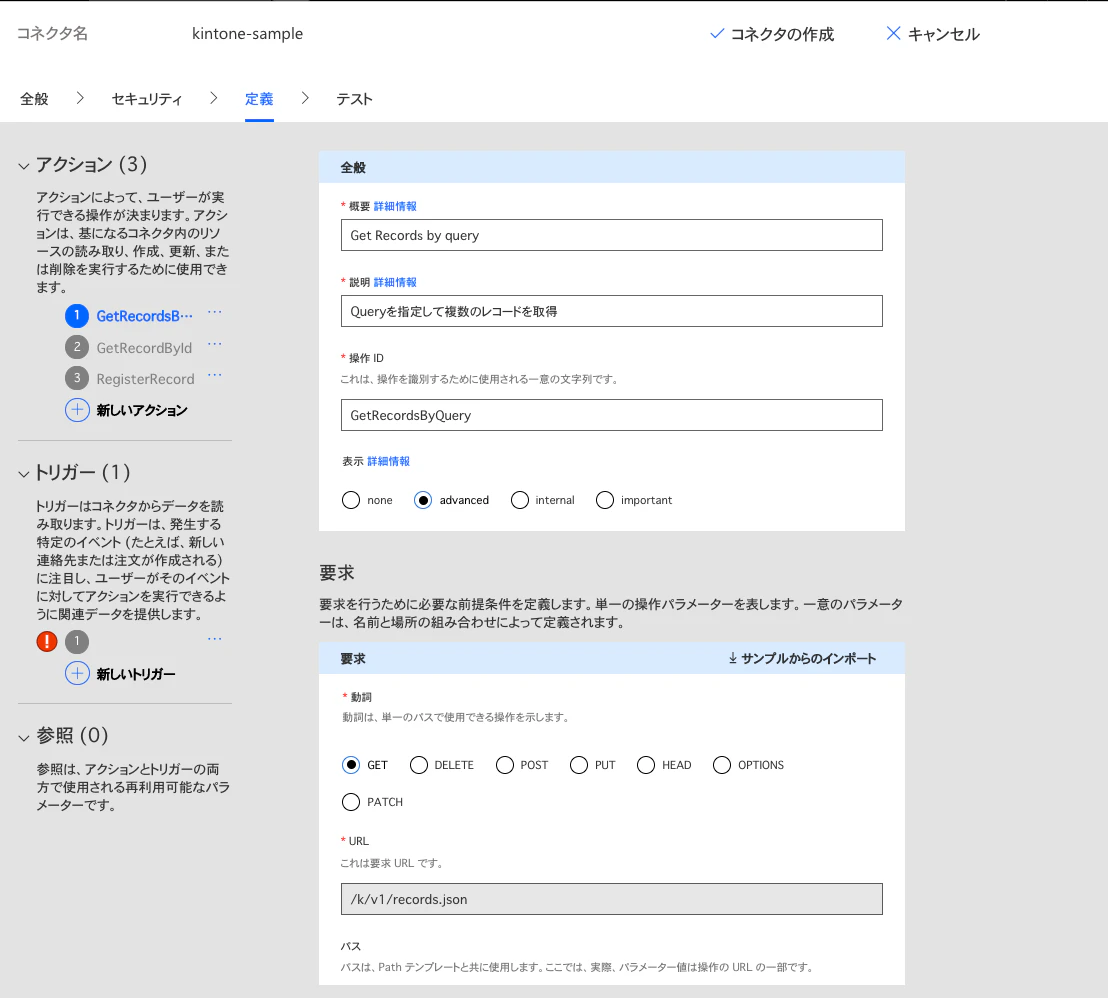Viewport: 1108px width, 998px height.
Task: Open the 定義 step tab
Action: coord(259,99)
